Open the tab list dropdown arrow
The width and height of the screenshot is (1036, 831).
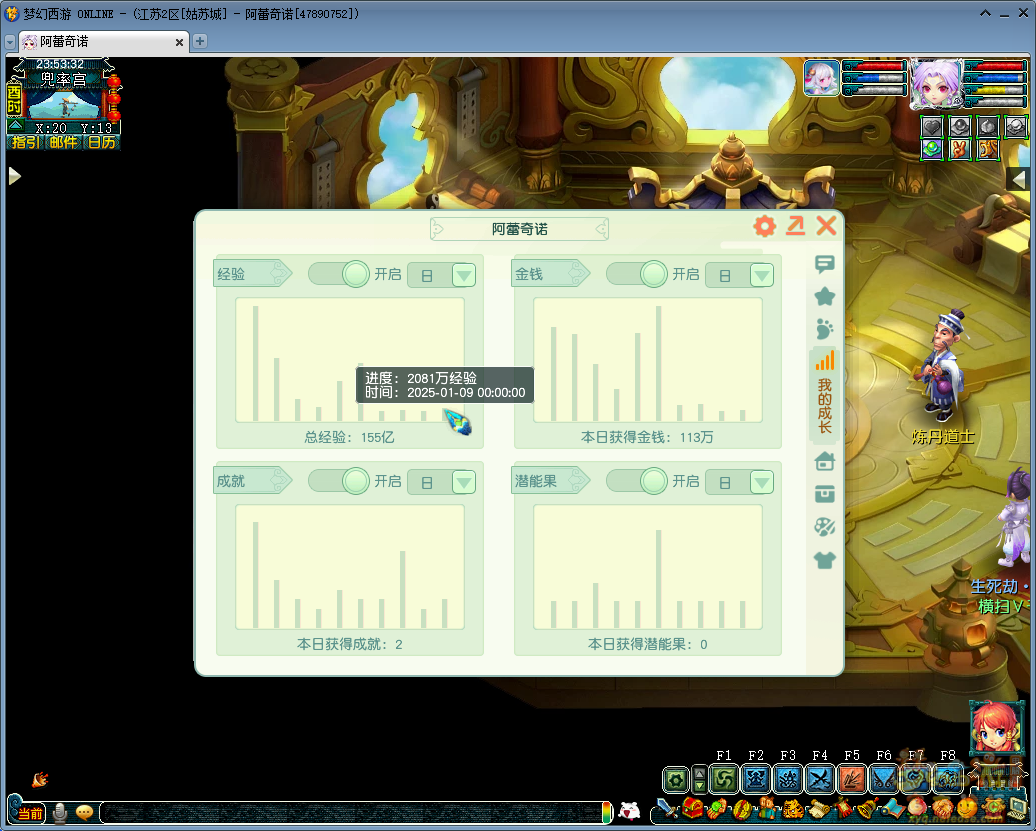10,42
